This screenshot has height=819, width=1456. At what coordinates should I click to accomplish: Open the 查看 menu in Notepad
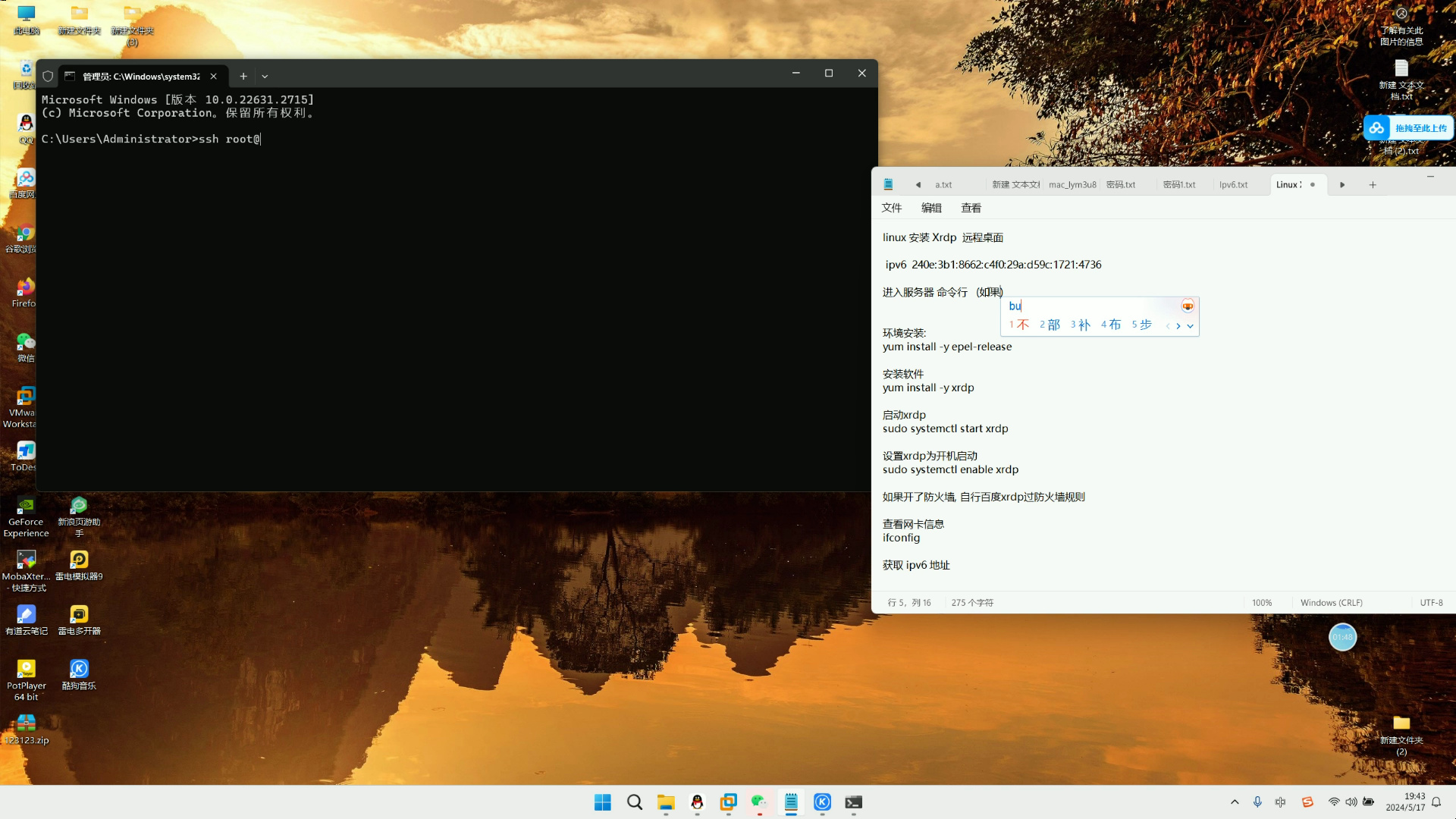click(x=971, y=208)
